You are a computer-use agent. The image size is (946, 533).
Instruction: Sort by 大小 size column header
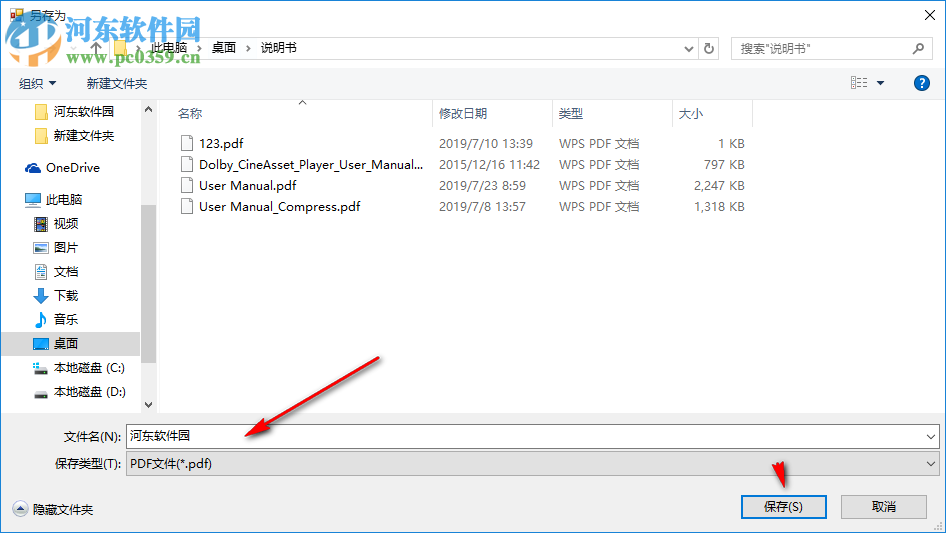[x=691, y=113]
